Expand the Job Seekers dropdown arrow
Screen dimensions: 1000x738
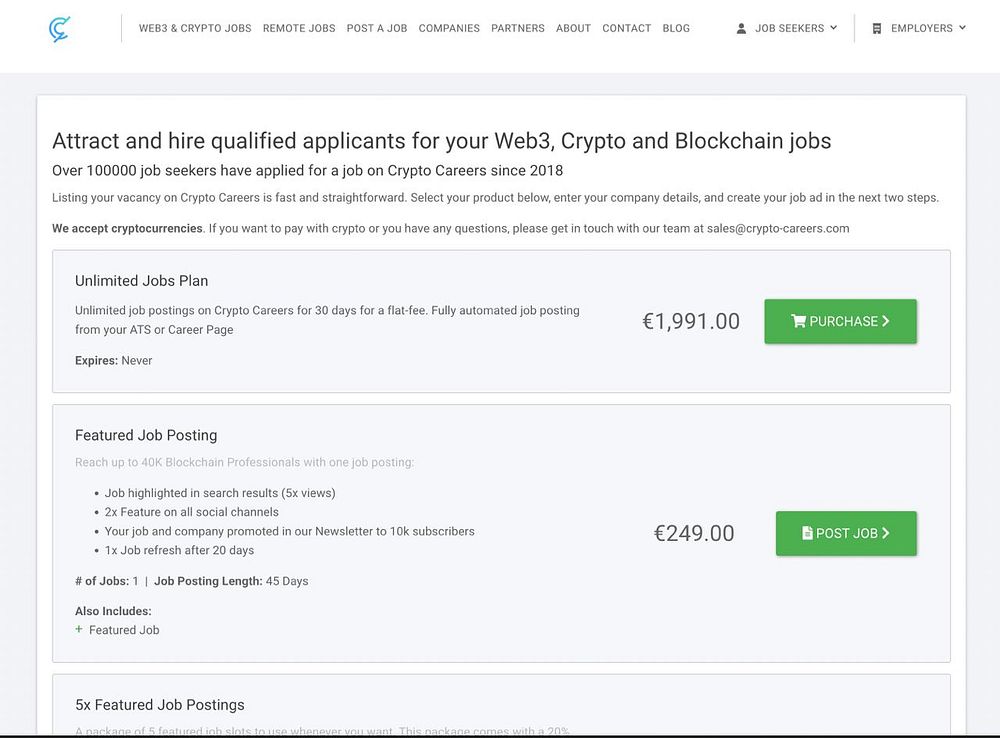(x=834, y=28)
